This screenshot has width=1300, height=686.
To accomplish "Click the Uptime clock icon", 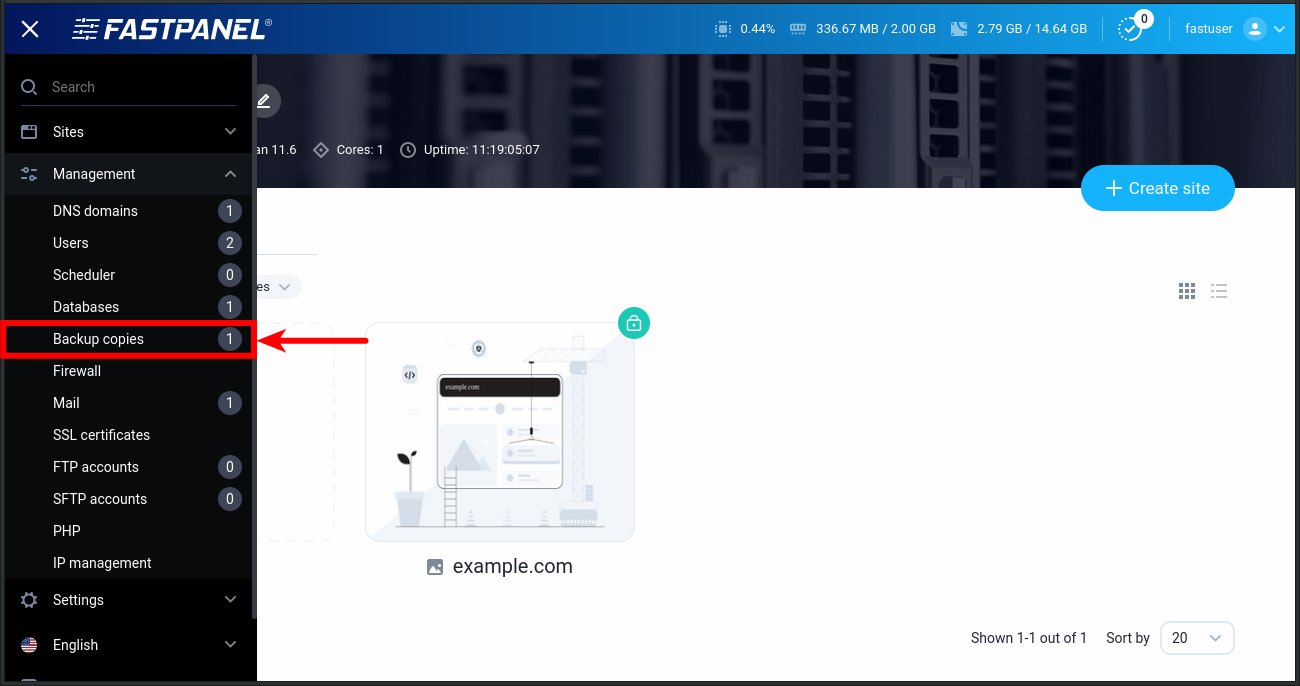I will [x=408, y=150].
